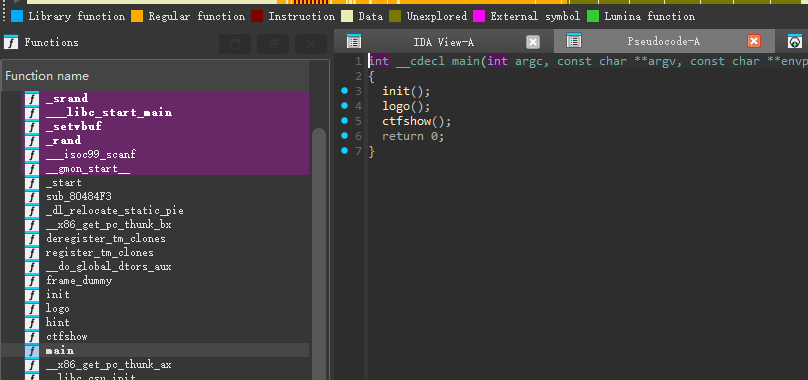Click the Pseudocode-A tab icon

pos(574,40)
